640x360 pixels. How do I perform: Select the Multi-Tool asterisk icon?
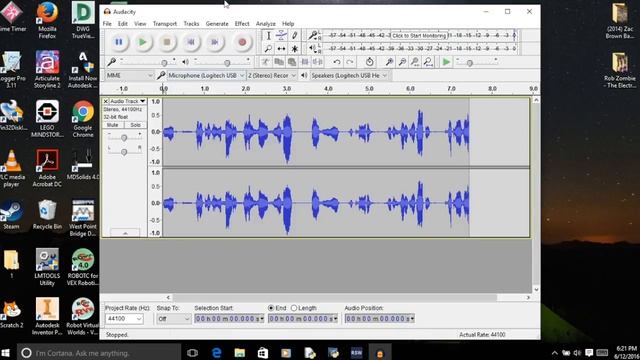294,49
